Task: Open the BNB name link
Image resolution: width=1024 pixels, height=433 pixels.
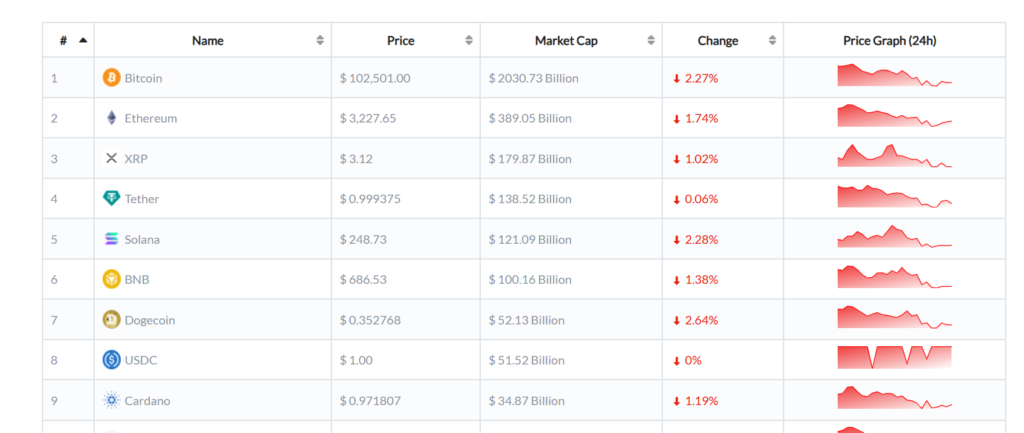Action: pos(137,280)
